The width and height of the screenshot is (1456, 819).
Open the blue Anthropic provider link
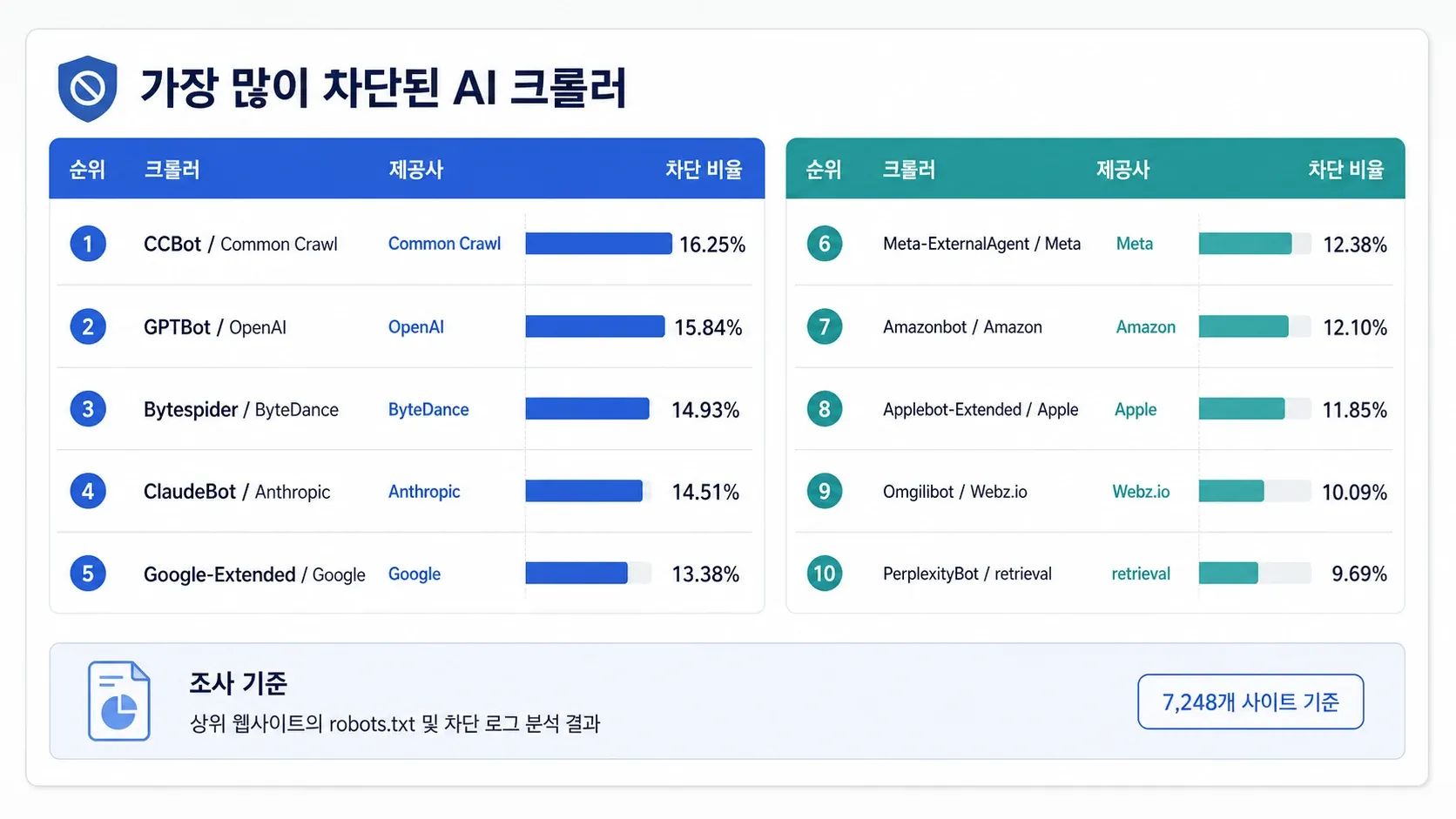point(424,492)
